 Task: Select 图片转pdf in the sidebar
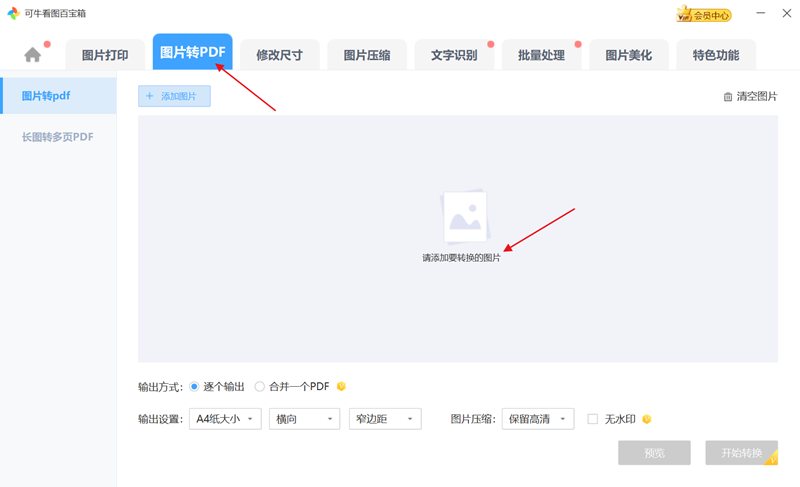click(x=59, y=96)
